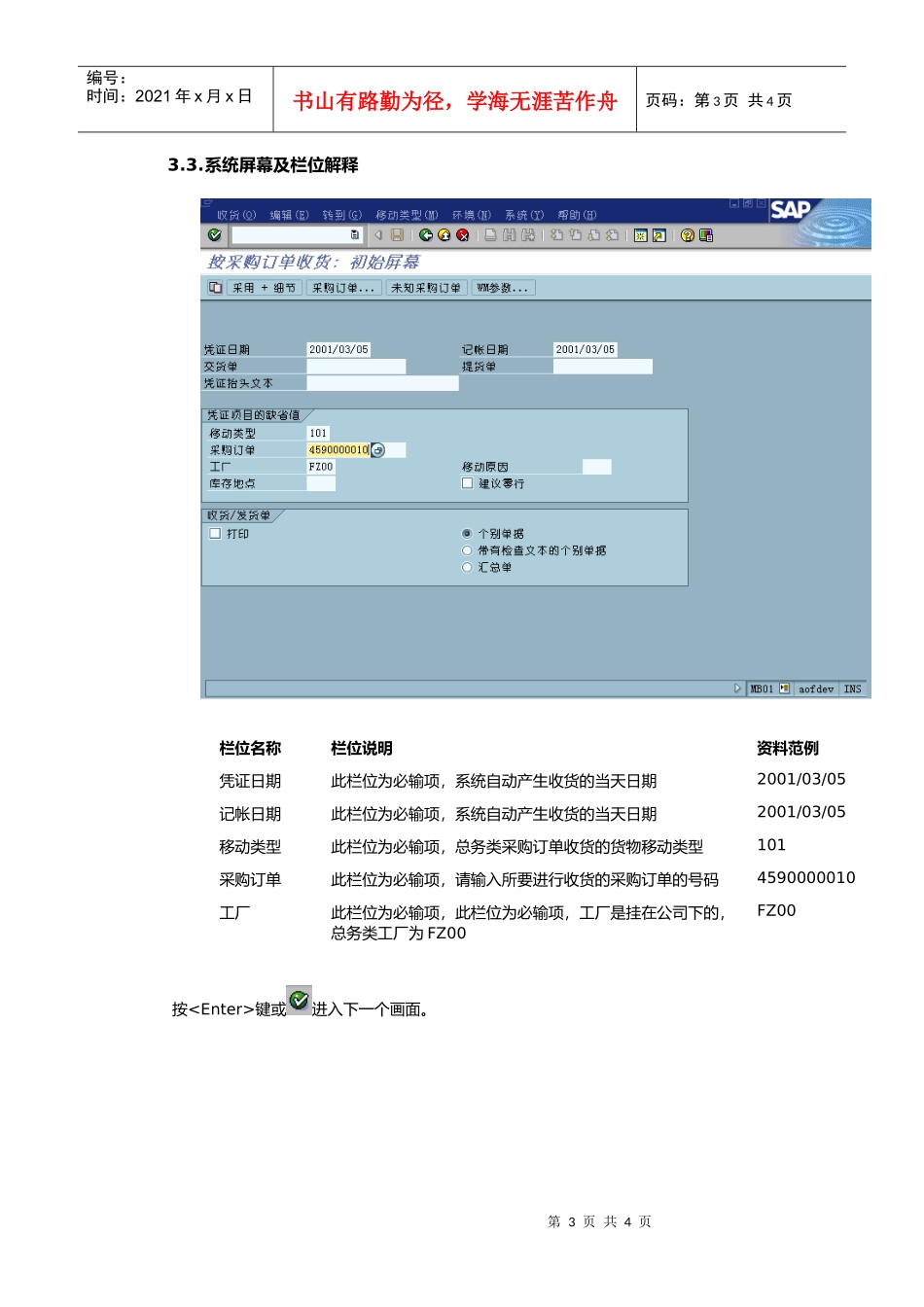The height and width of the screenshot is (1307, 924).
Task: Click the Create Shortcut icon
Action: 658,235
